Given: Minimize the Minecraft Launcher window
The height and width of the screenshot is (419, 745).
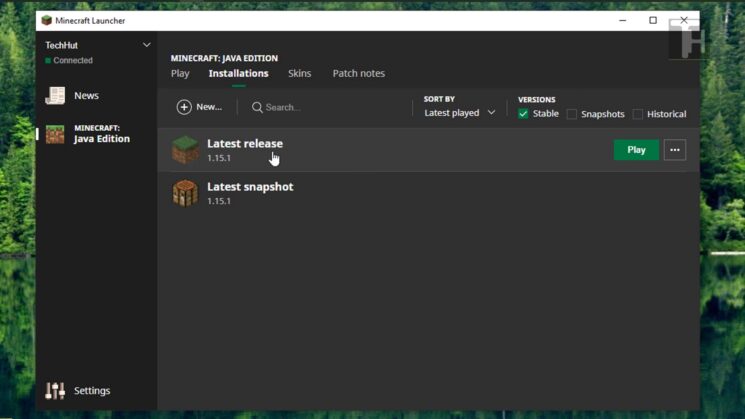Looking at the screenshot, I should 622,20.
